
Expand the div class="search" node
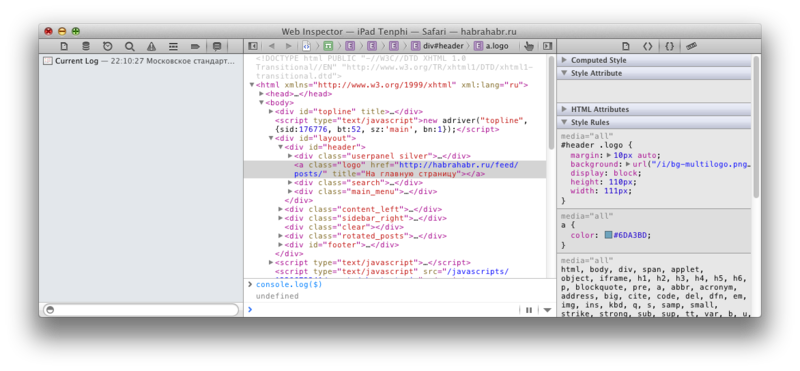(x=290, y=183)
